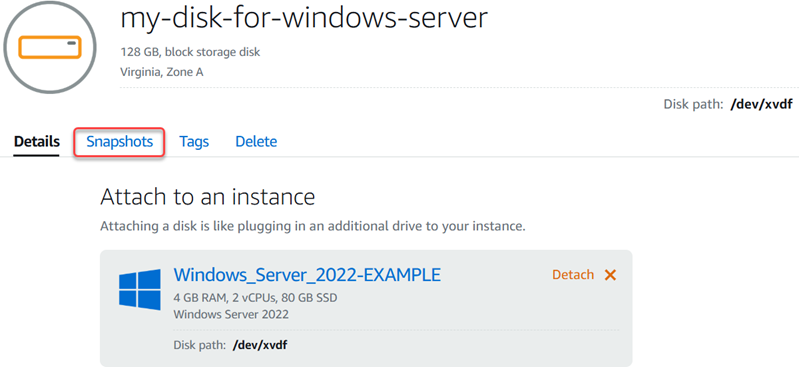Image resolution: width=799 pixels, height=367 pixels.
Task: Click the 'Virginia, Zone A' location text
Action: click(x=162, y=72)
